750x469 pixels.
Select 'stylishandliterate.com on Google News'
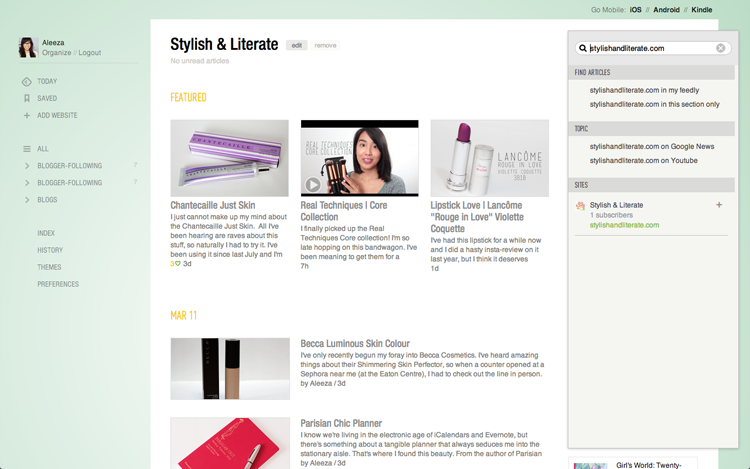point(651,147)
